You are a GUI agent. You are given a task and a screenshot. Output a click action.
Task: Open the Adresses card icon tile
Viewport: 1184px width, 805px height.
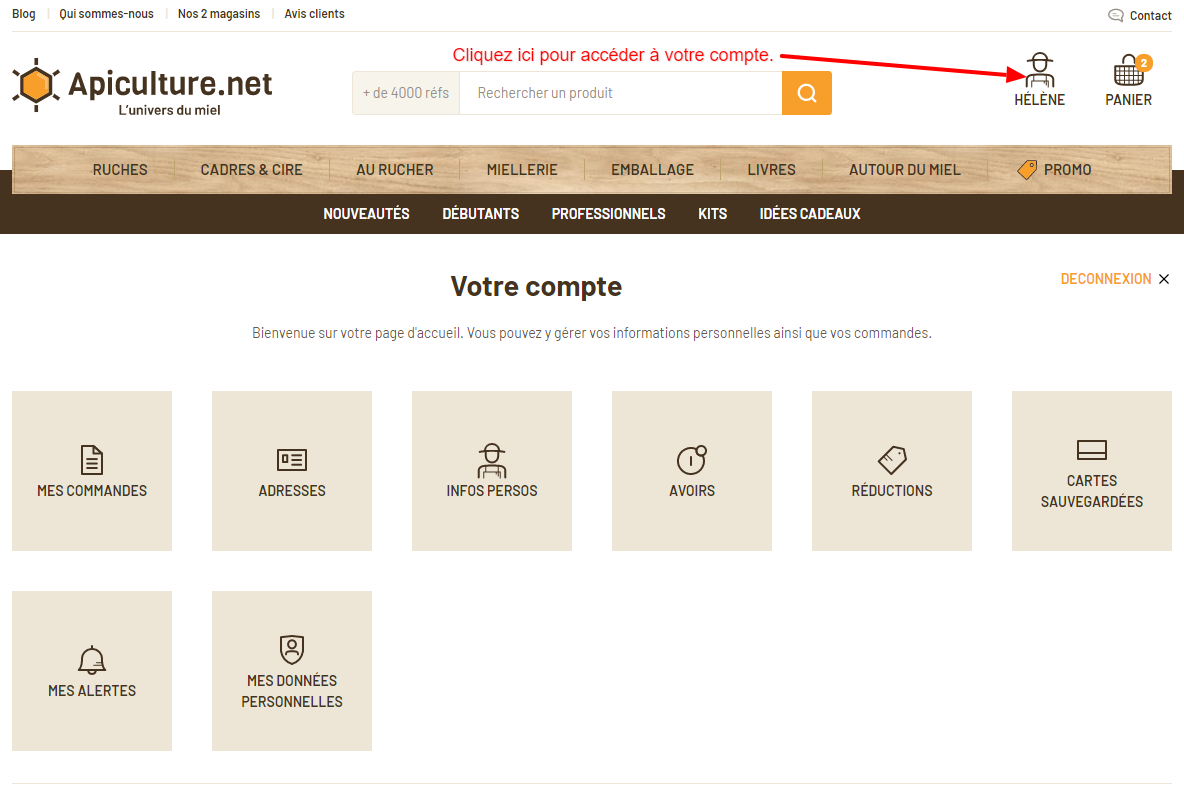292,460
